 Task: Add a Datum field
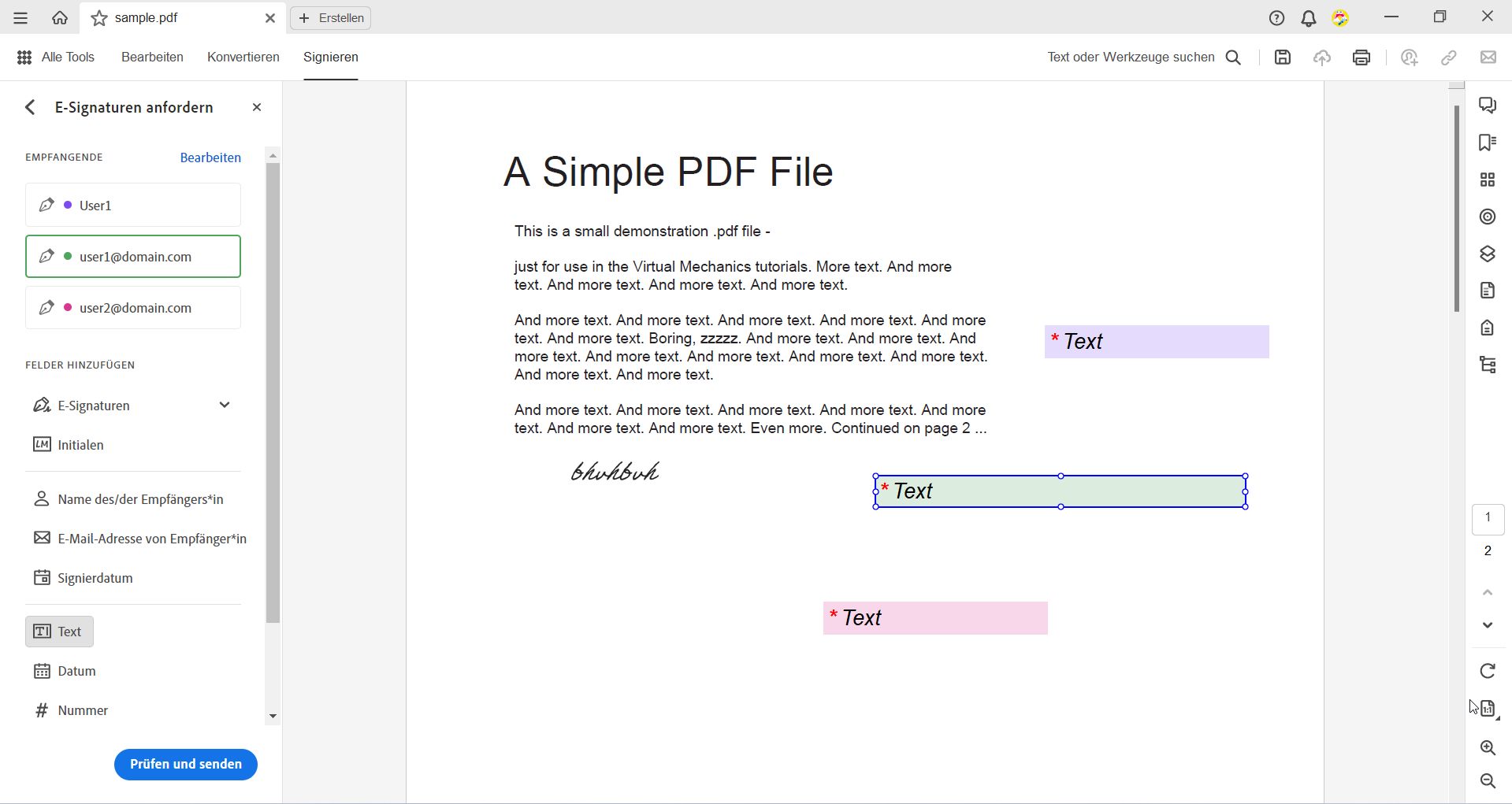coord(65,671)
